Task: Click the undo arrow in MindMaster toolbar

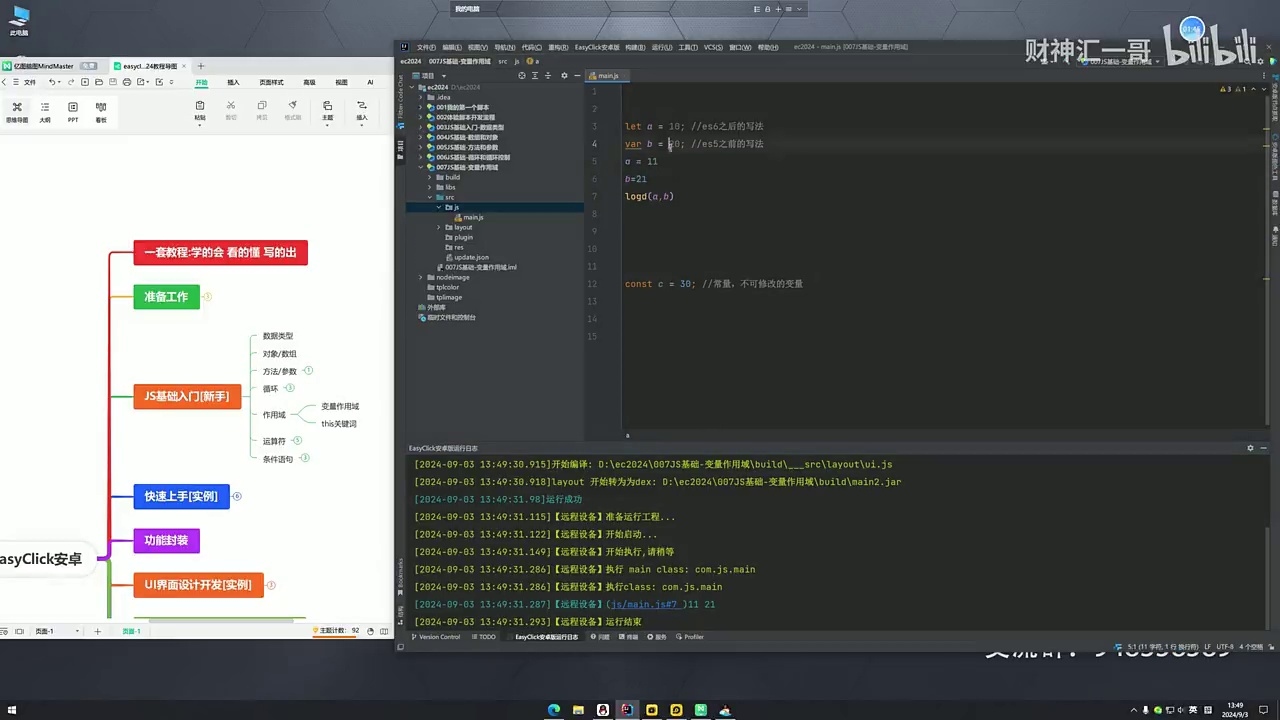Action: click(x=52, y=82)
